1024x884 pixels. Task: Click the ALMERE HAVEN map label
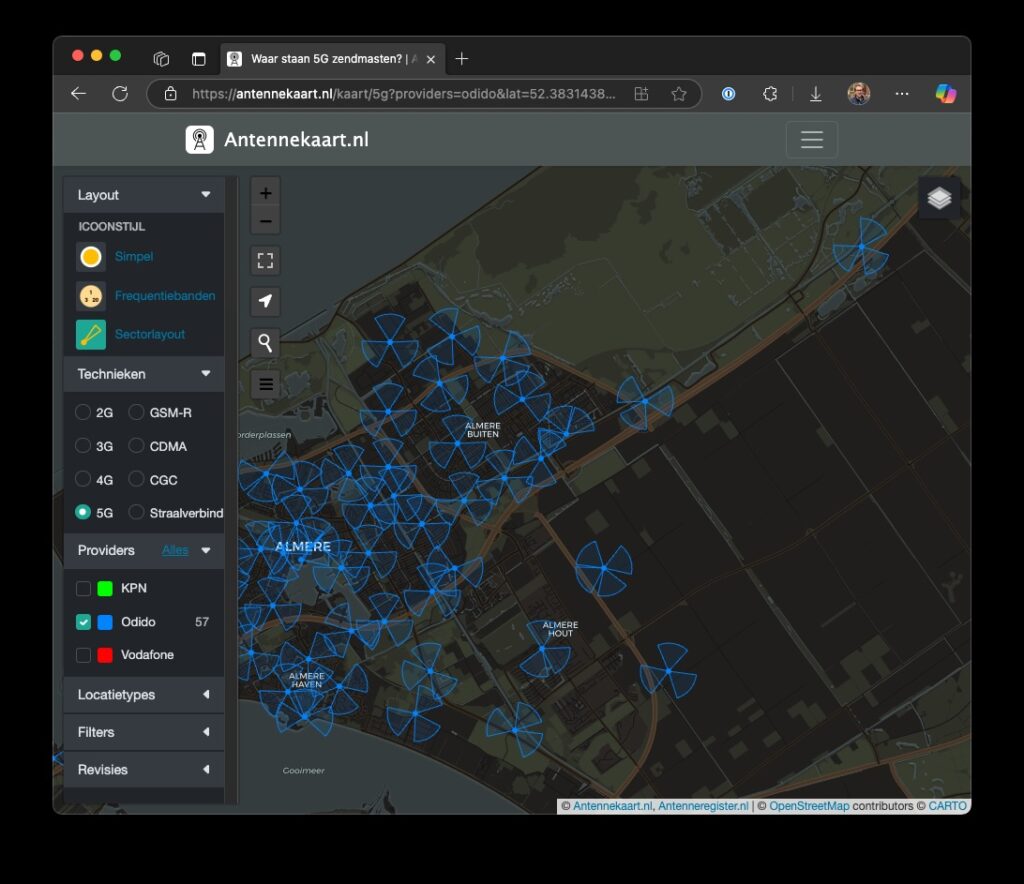pyautogui.click(x=306, y=680)
